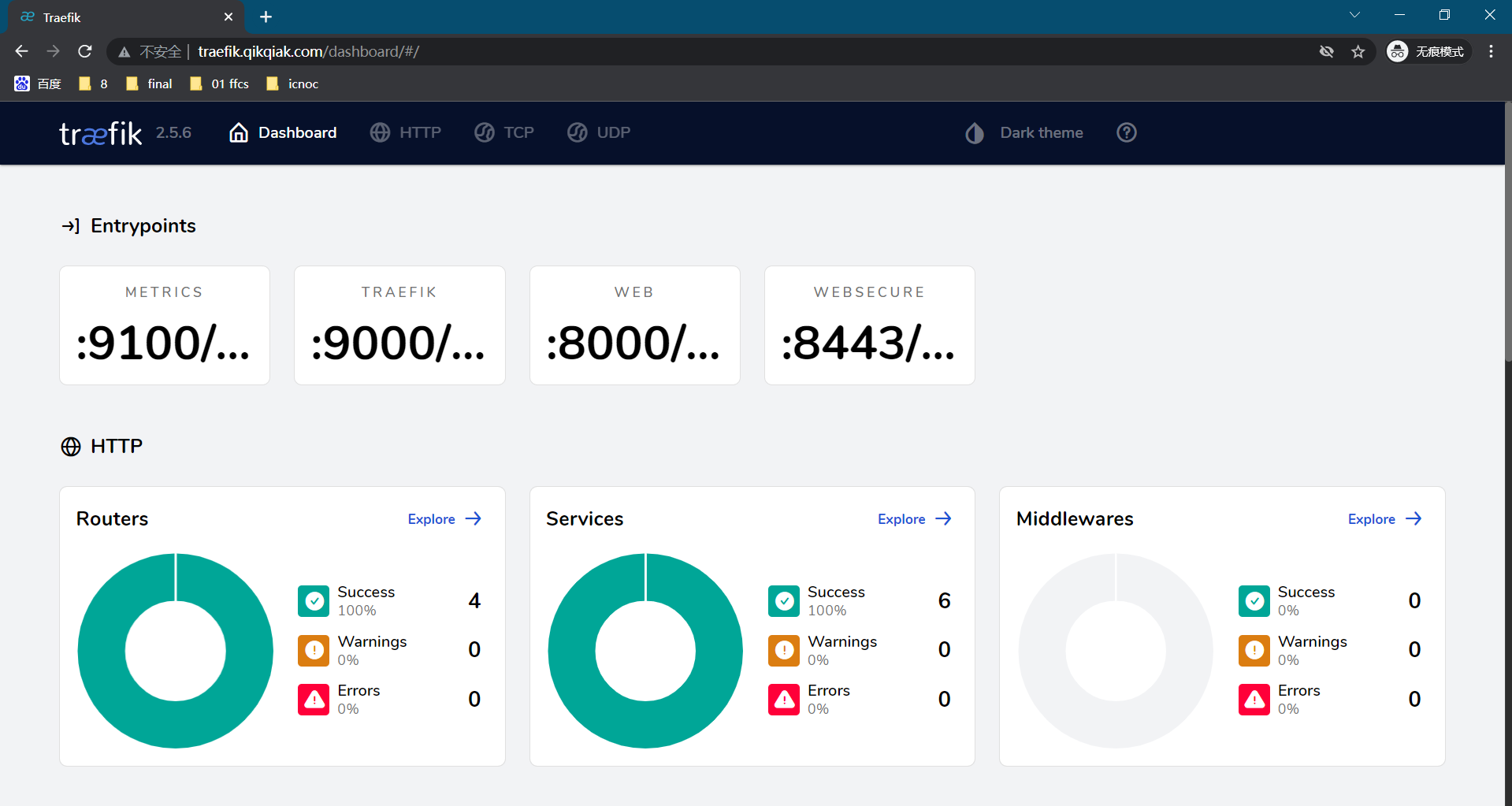This screenshot has width=1512, height=806.
Task: Go forward in browser history
Action: coord(53,51)
